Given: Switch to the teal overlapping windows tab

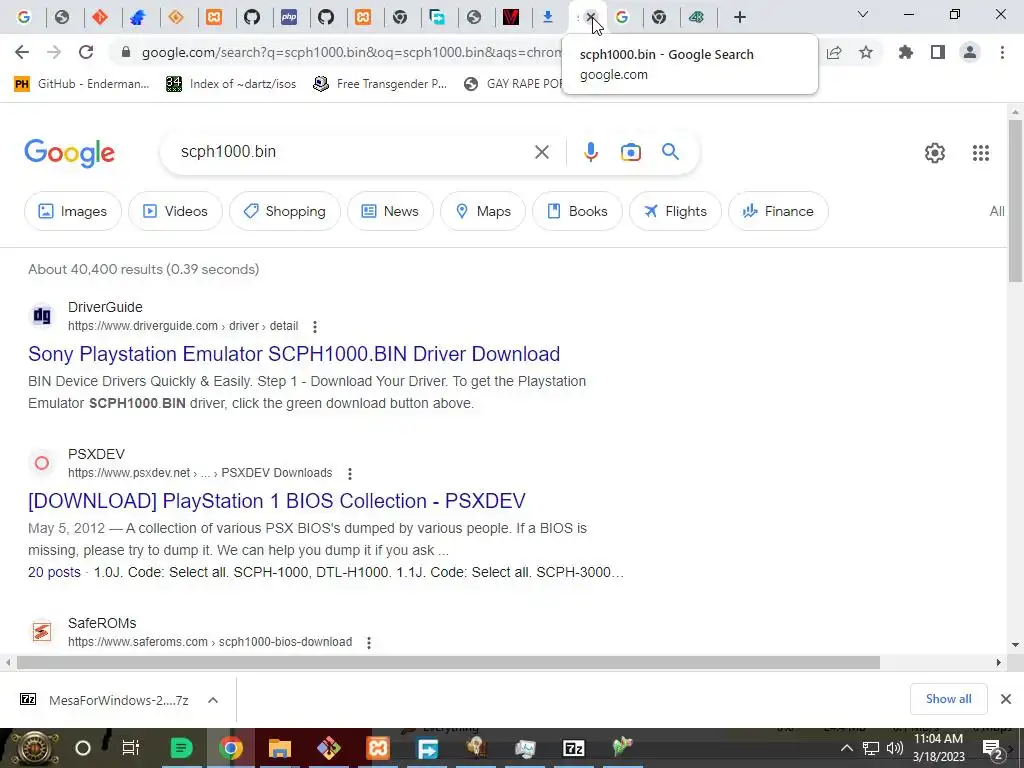Looking at the screenshot, I should pos(438,17).
